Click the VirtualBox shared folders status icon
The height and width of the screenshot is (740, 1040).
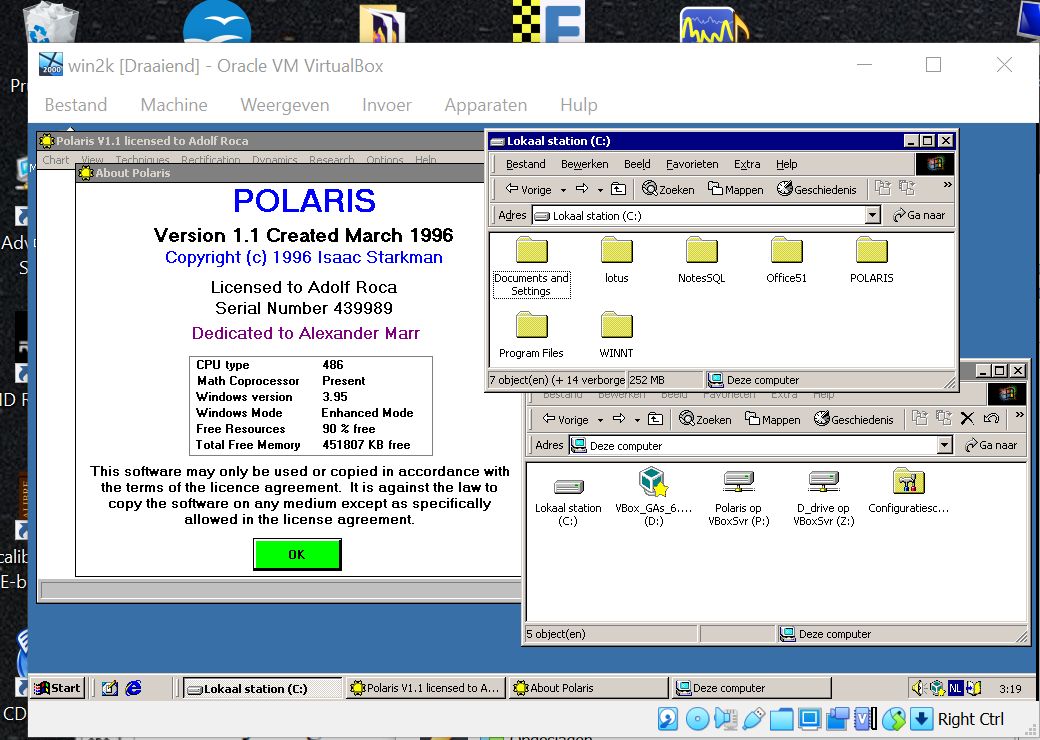pos(782,719)
